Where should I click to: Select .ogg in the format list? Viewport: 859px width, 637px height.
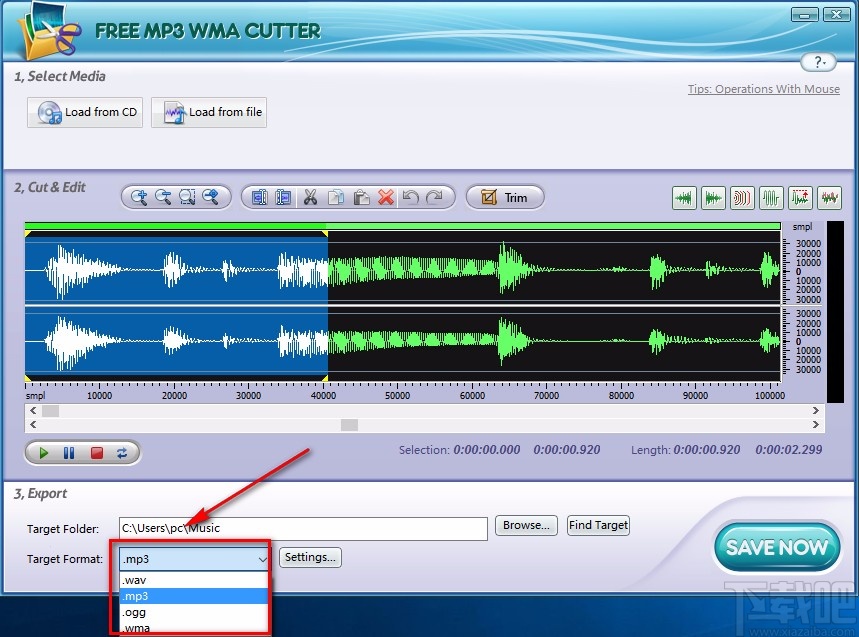coord(193,612)
